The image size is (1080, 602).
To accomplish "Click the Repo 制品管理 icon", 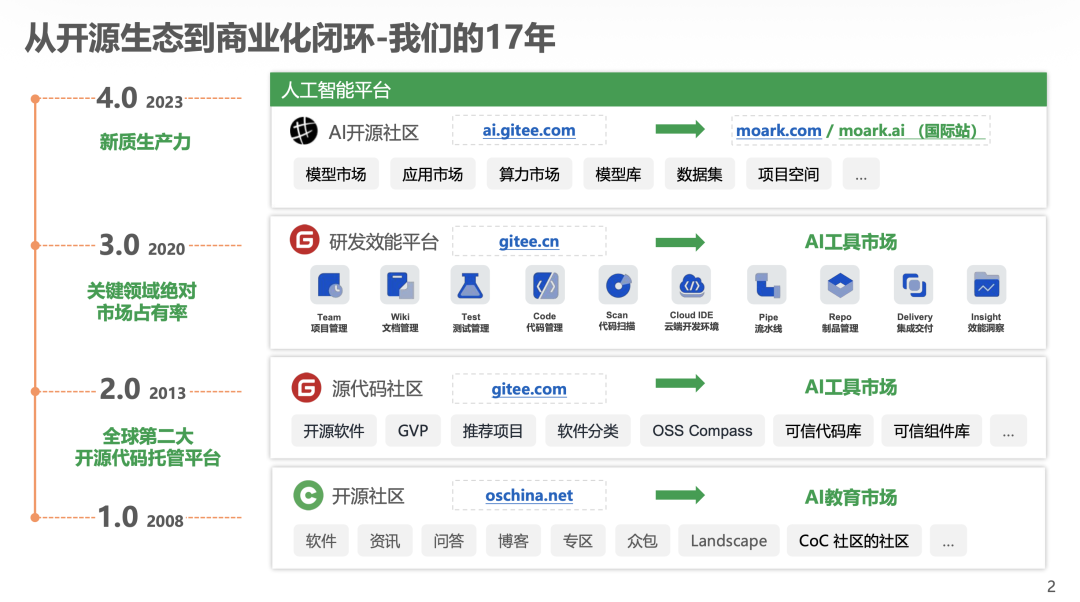I will [x=840, y=285].
